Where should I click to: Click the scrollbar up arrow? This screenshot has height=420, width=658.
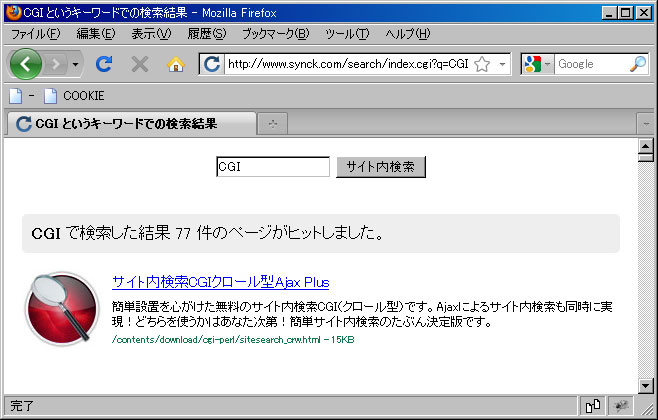pyautogui.click(x=645, y=146)
